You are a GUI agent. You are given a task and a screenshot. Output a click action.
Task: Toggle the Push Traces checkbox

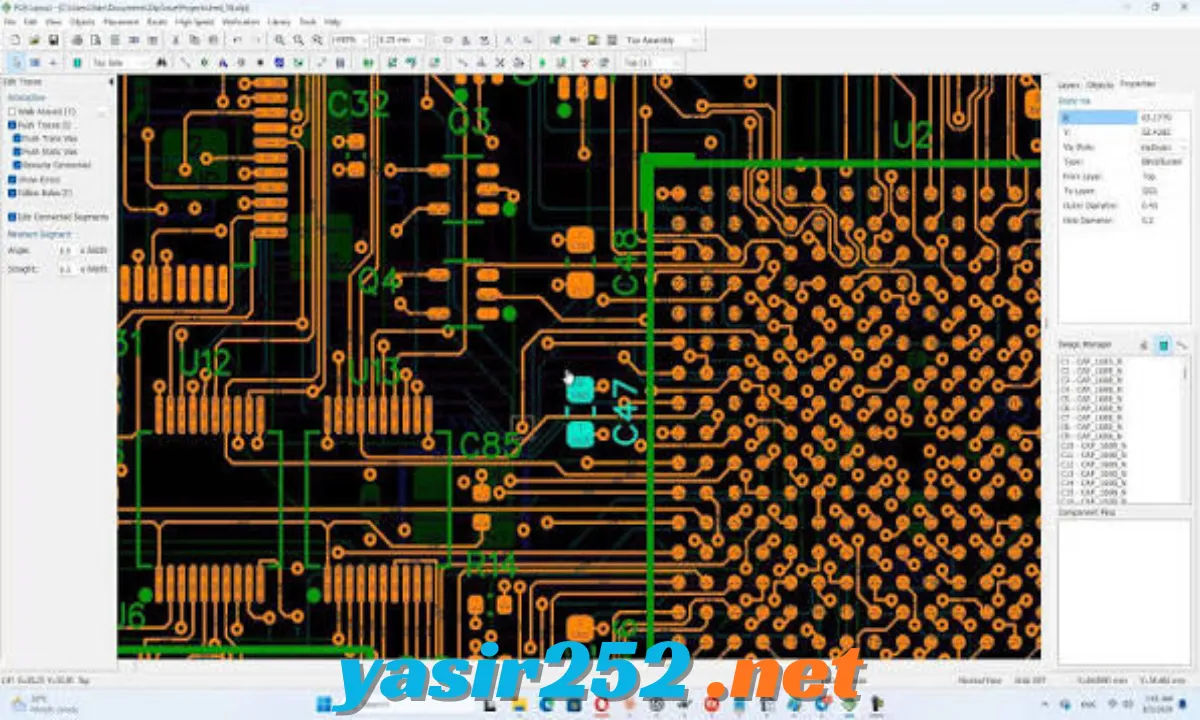(12, 126)
